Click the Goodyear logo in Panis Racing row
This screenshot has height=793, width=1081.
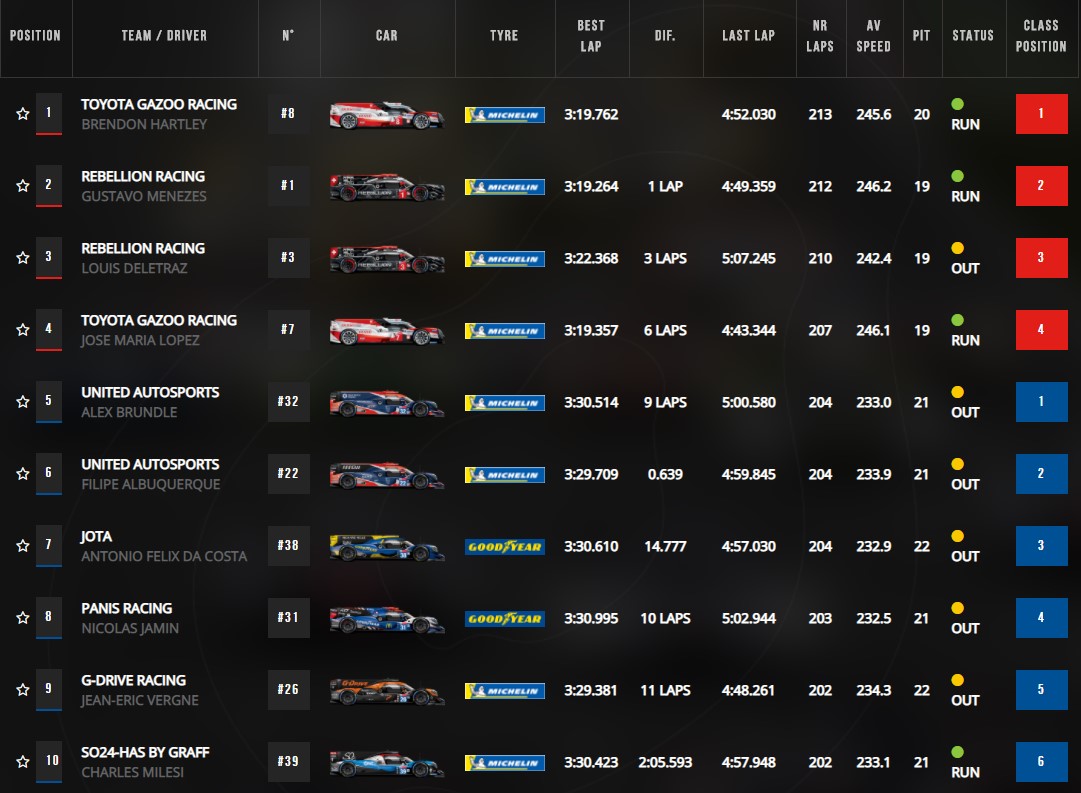tap(505, 619)
